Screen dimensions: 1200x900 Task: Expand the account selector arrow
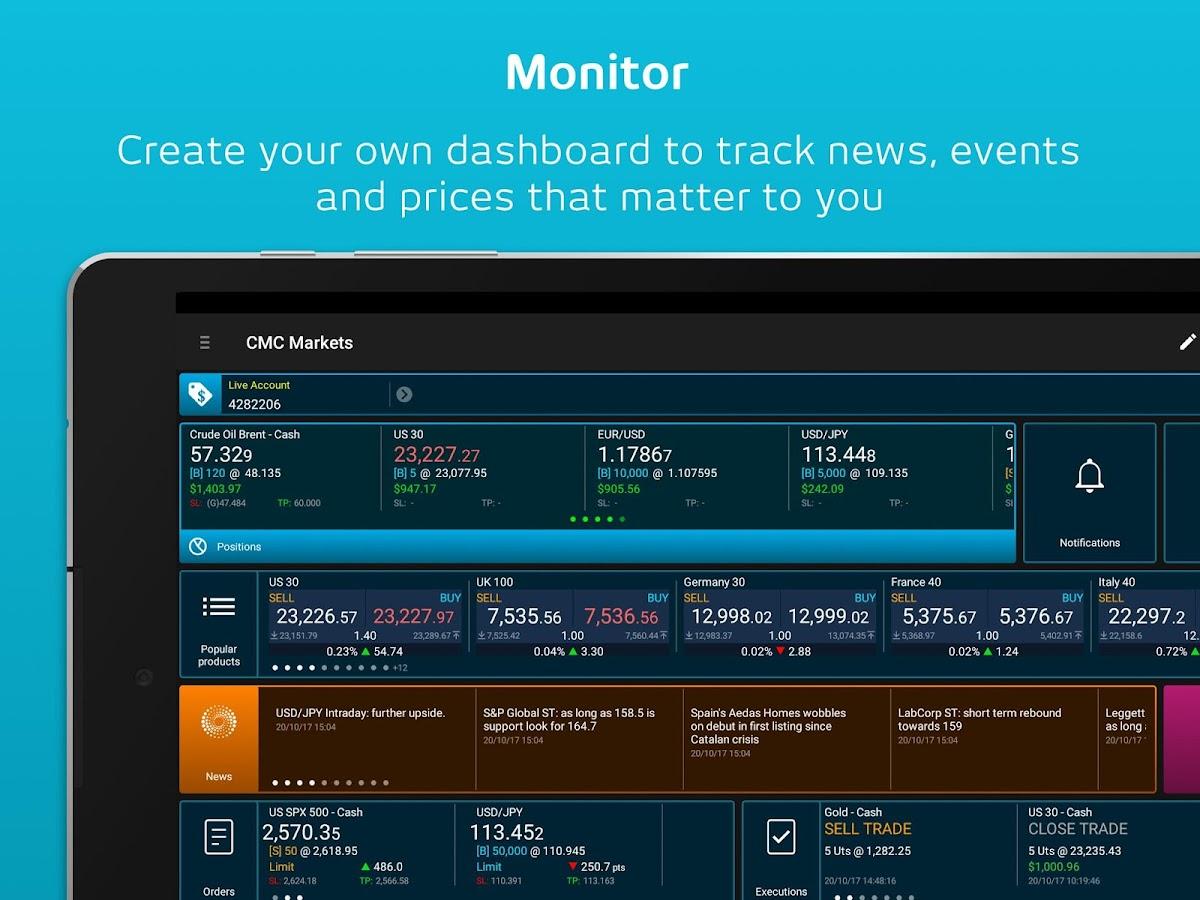[404, 394]
